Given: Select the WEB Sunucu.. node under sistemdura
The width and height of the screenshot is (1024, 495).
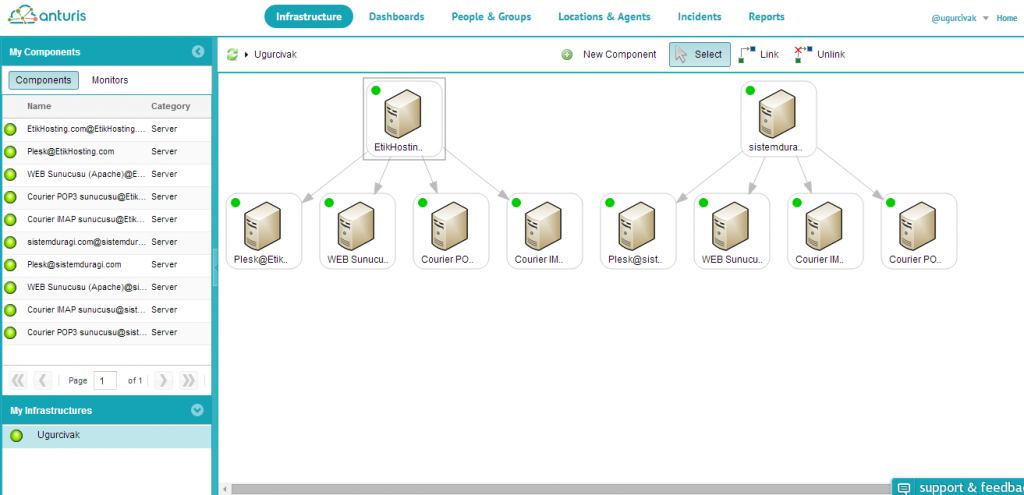Looking at the screenshot, I should 731,231.
